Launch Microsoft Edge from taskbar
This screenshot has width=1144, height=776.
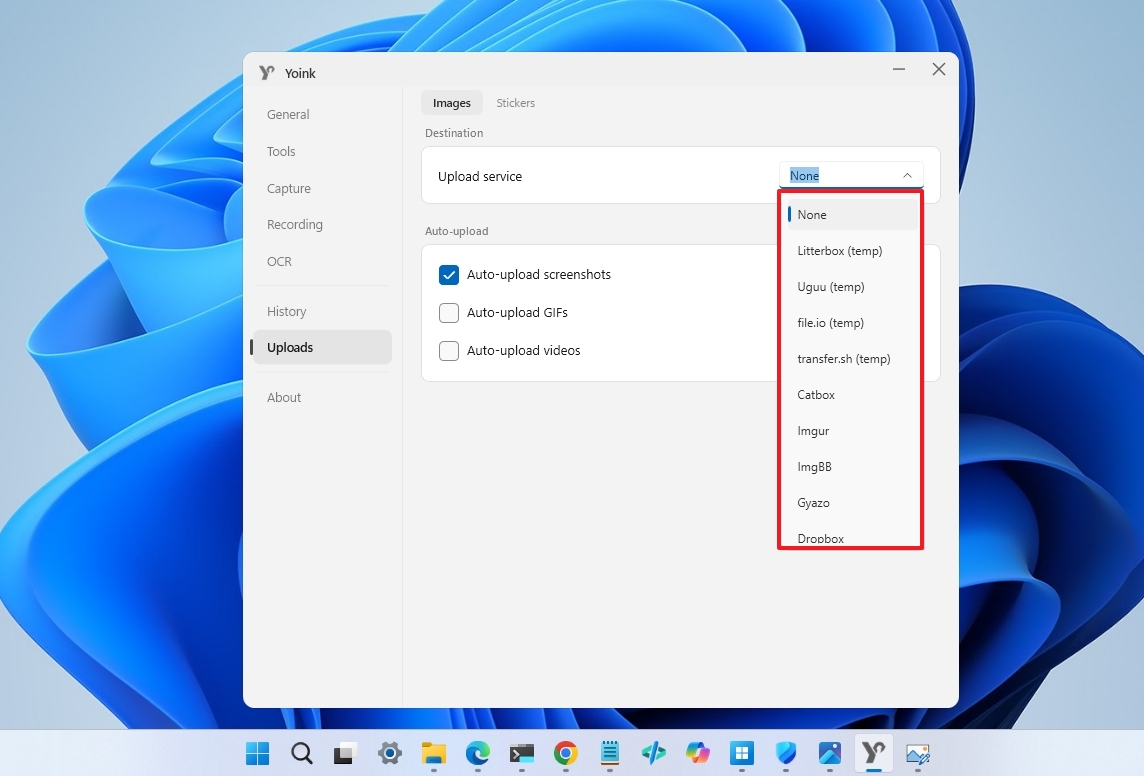(478, 753)
